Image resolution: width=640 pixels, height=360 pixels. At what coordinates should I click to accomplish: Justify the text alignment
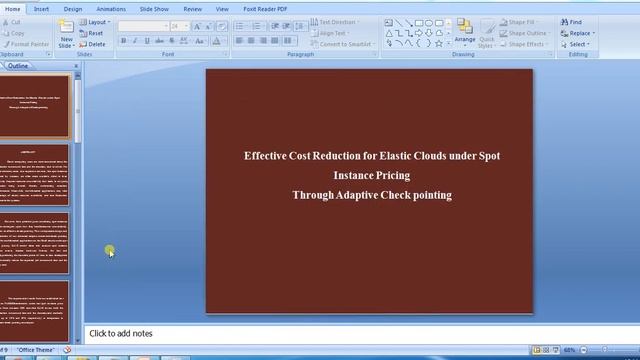(275, 40)
